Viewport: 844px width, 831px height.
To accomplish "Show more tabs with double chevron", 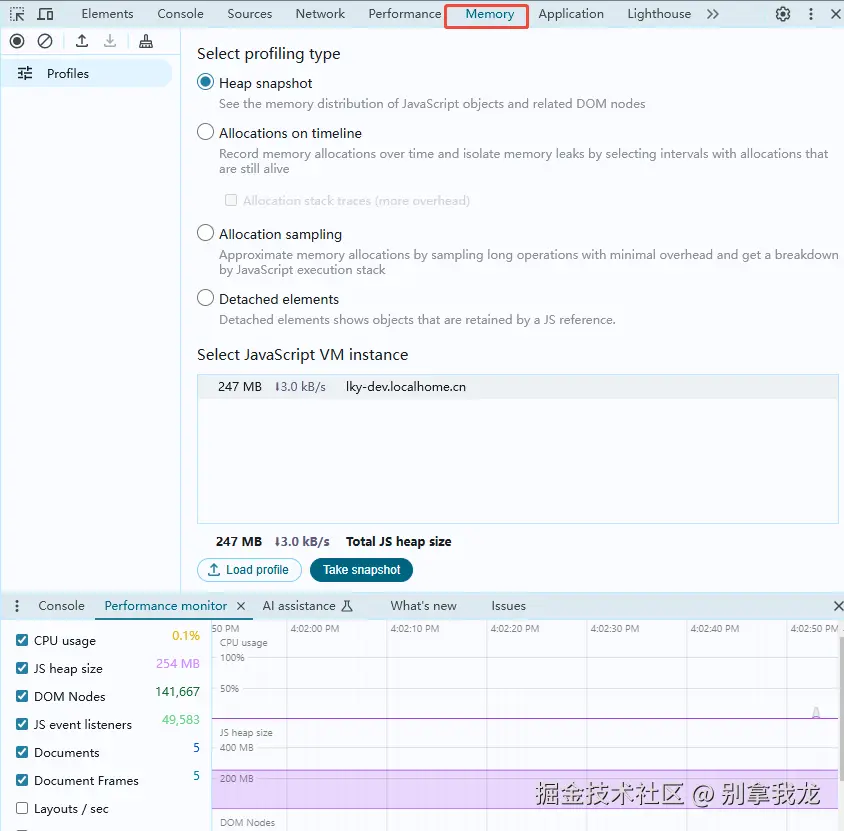I will [713, 14].
